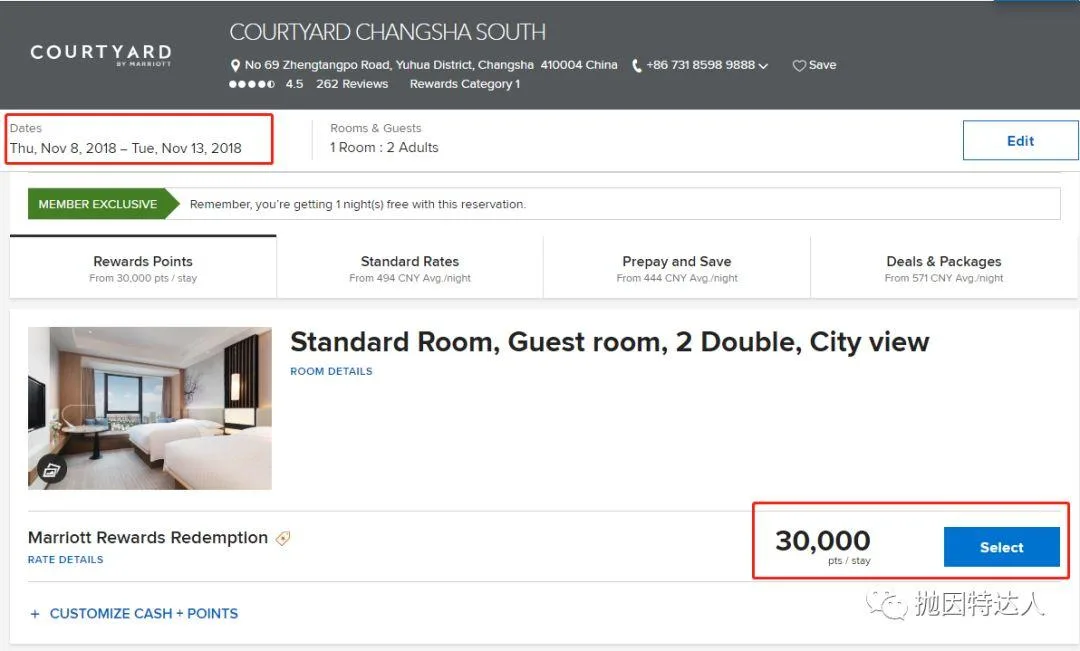This screenshot has height=651, width=1080.
Task: Expand phone number dropdown chevron
Action: click(764, 66)
